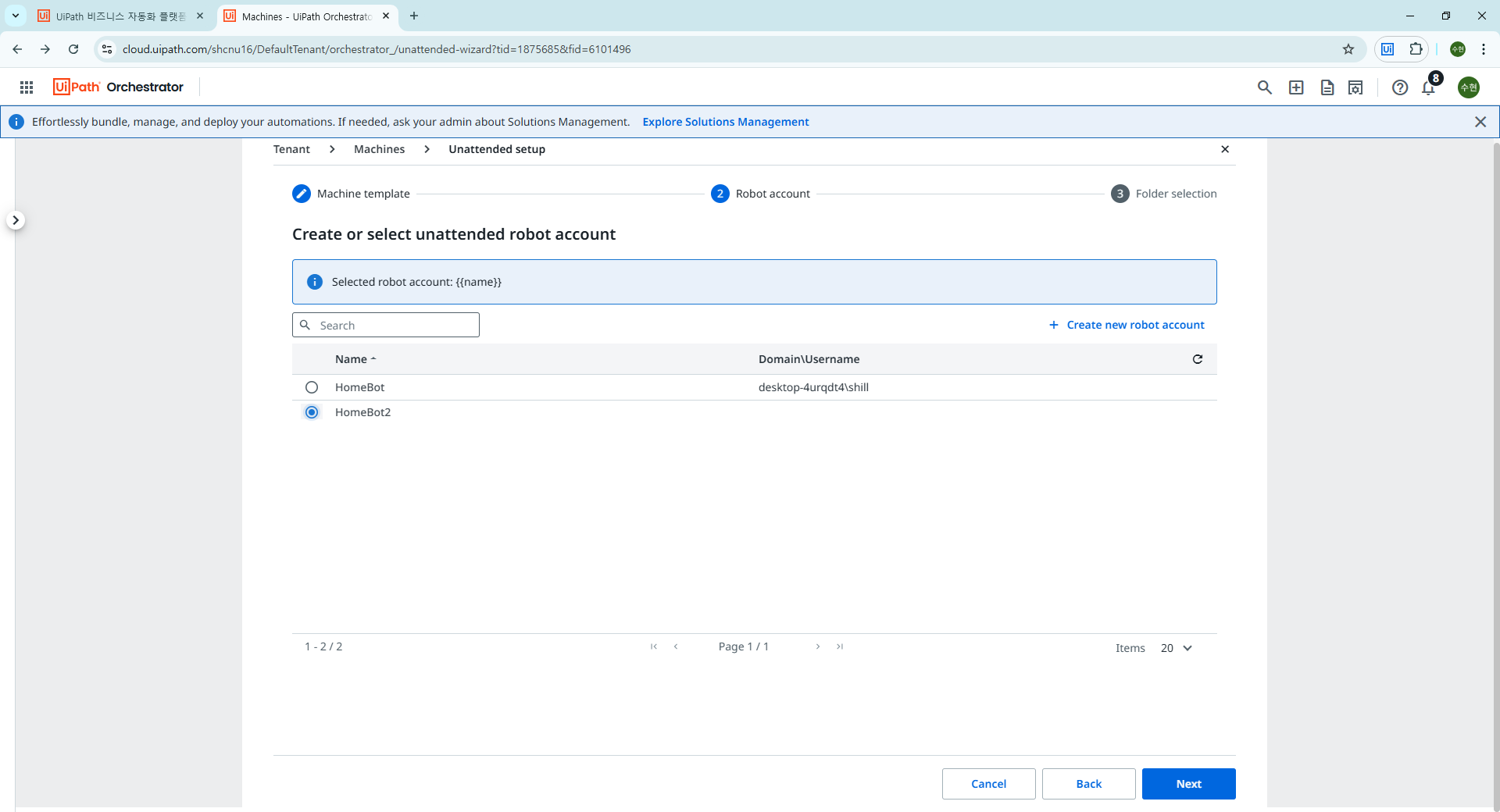Click Create new robot account
1500x812 pixels.
tap(1127, 325)
